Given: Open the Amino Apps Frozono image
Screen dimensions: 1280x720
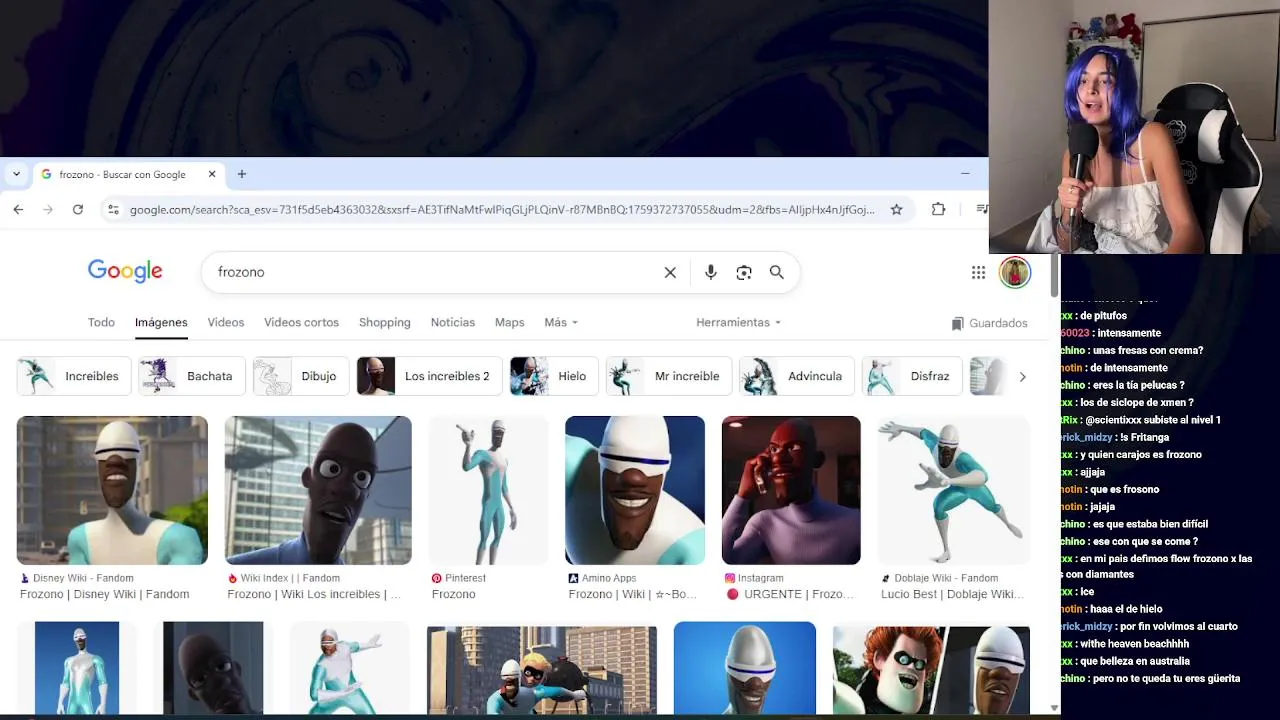Looking at the screenshot, I should pos(635,490).
